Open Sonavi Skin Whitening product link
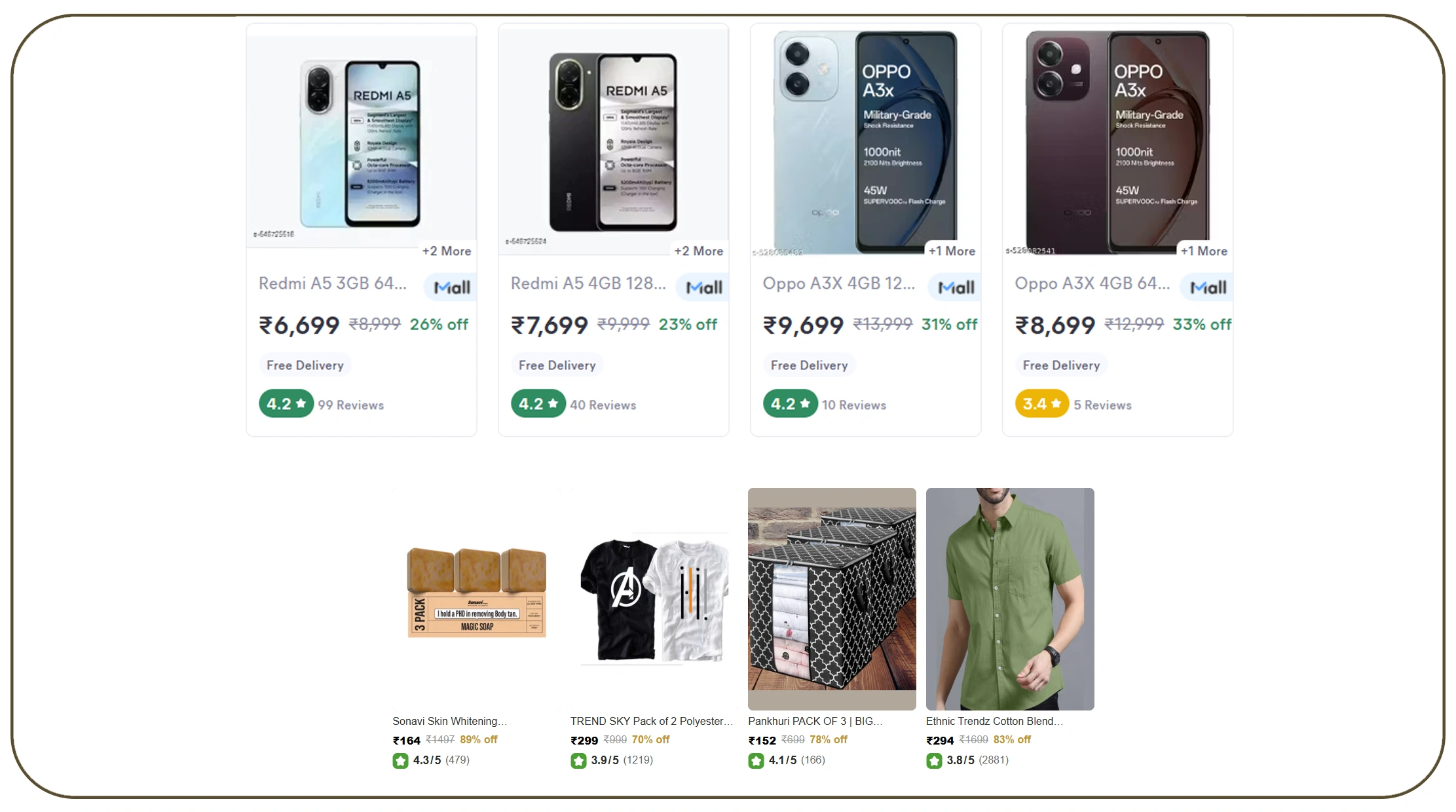The width and height of the screenshot is (1456, 812). point(449,721)
